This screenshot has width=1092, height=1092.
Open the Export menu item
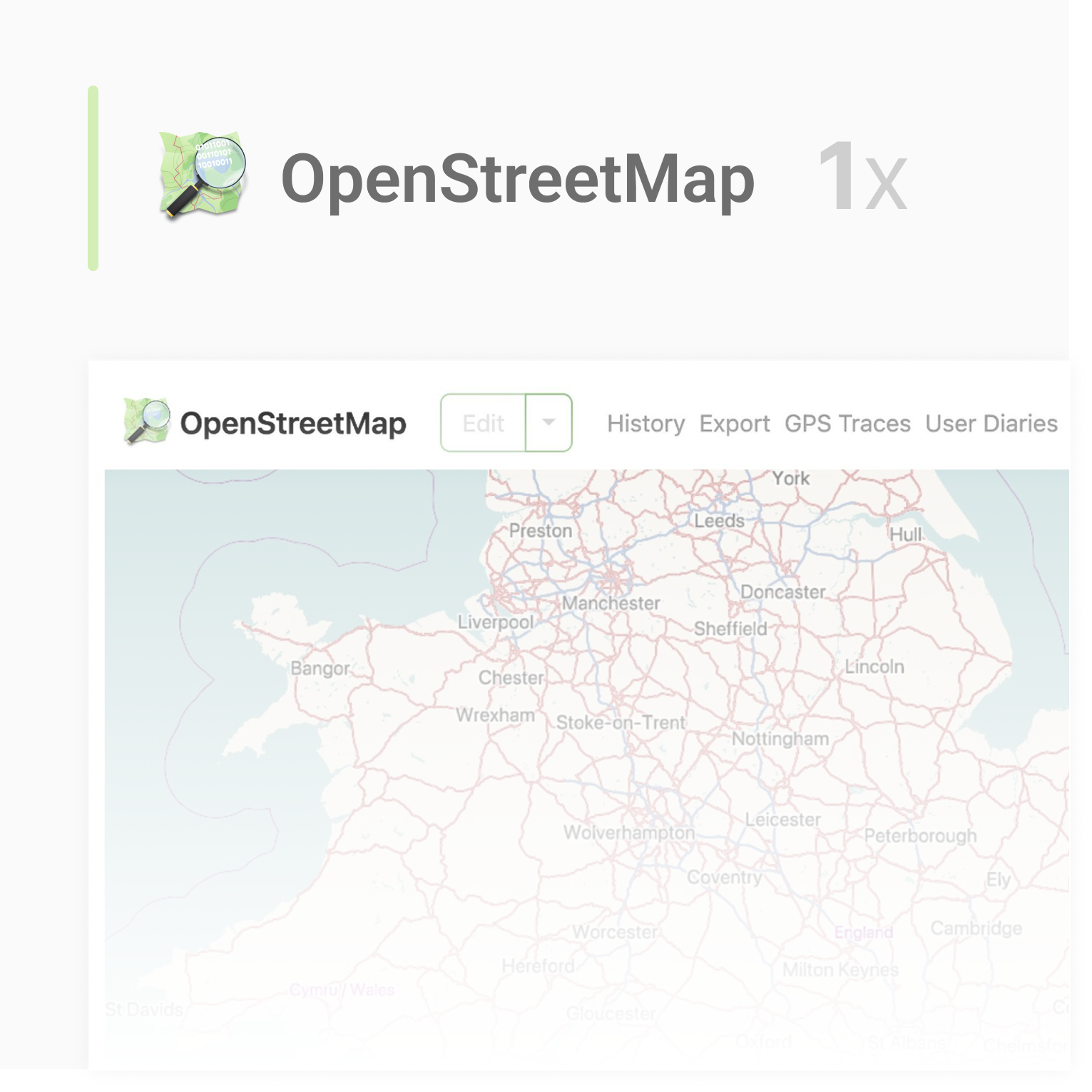tap(735, 424)
